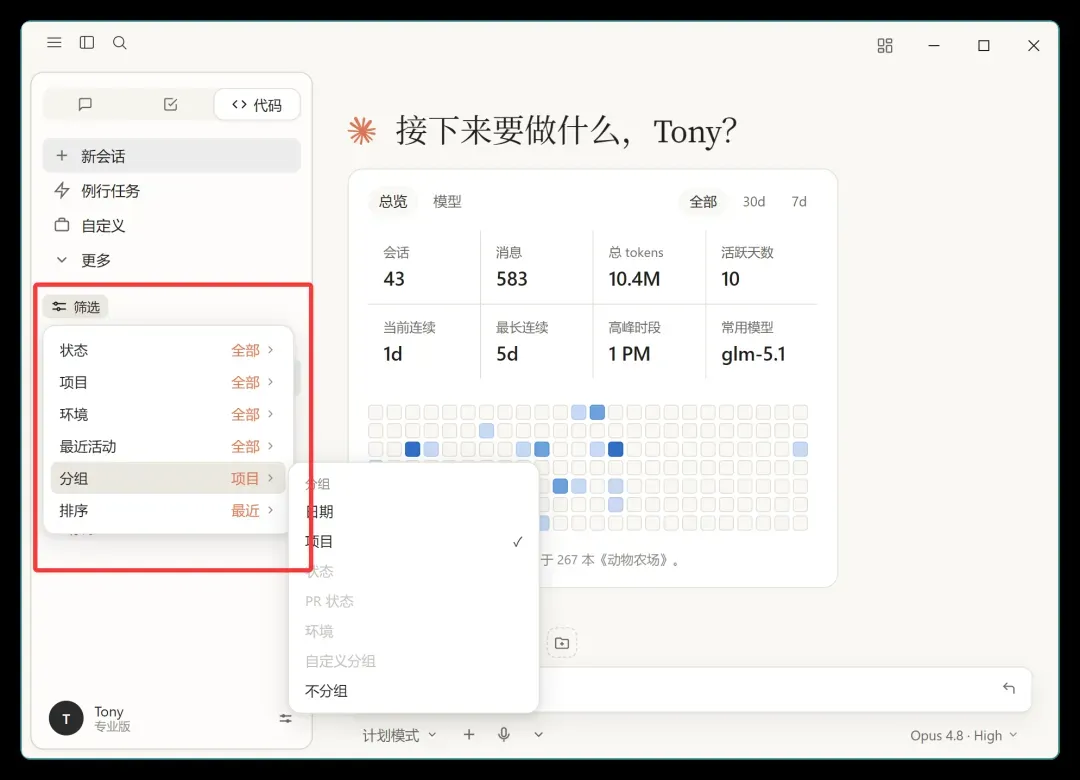This screenshot has width=1080, height=780.
Task: Open the 项目 filter submenu row
Action: tap(167, 382)
